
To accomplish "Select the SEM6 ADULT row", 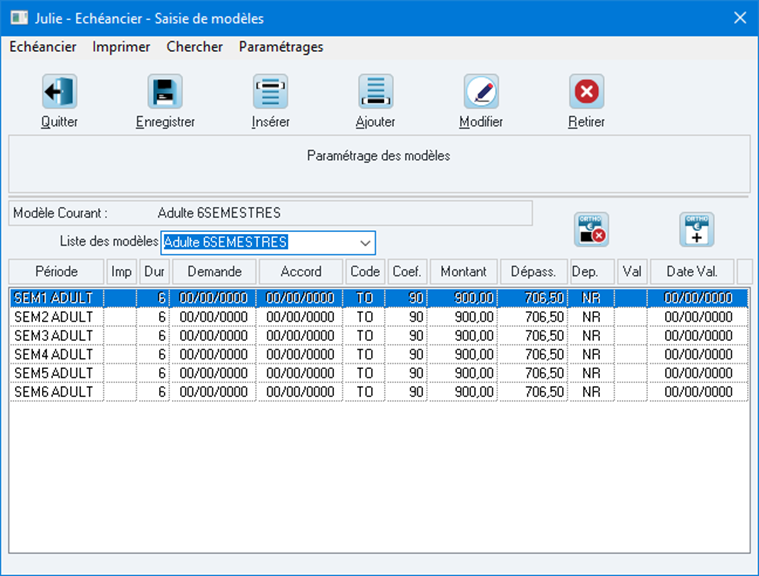I will (379, 392).
